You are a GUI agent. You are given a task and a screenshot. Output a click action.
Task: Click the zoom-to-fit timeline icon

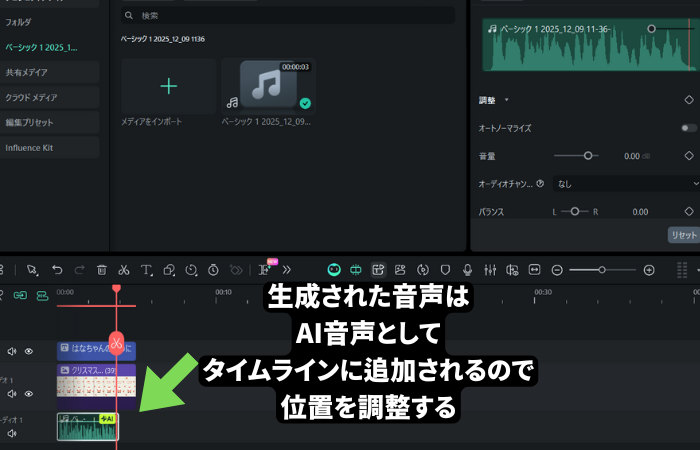click(534, 270)
